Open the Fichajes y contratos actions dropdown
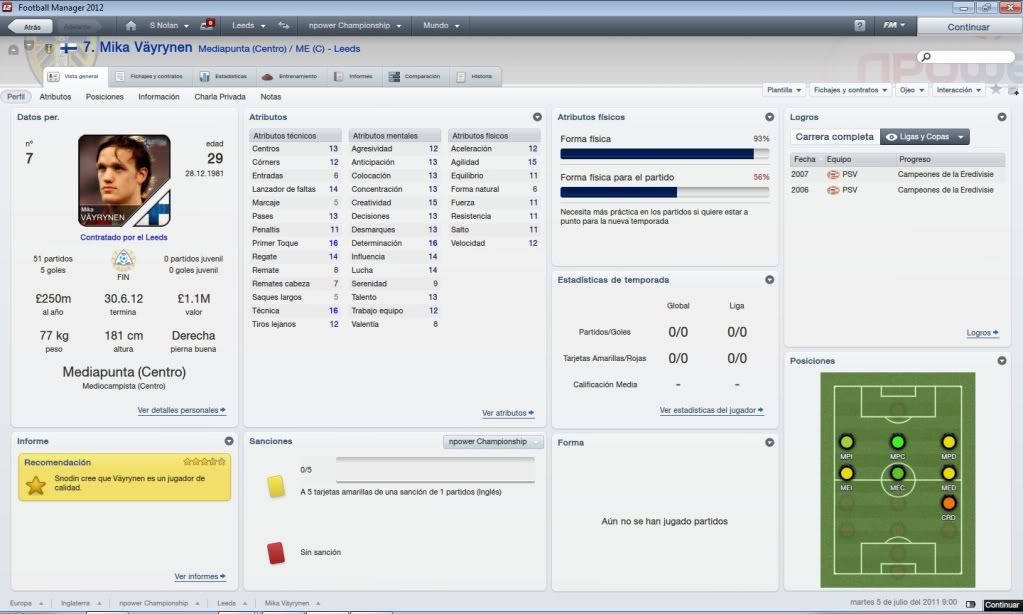 pos(851,90)
